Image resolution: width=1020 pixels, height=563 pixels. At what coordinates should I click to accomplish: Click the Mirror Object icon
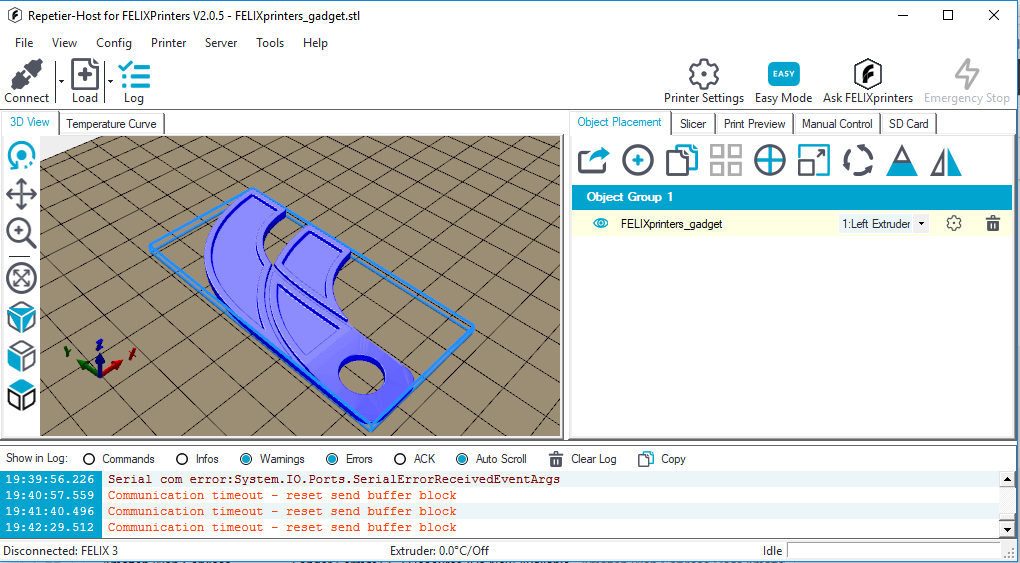coord(946,161)
